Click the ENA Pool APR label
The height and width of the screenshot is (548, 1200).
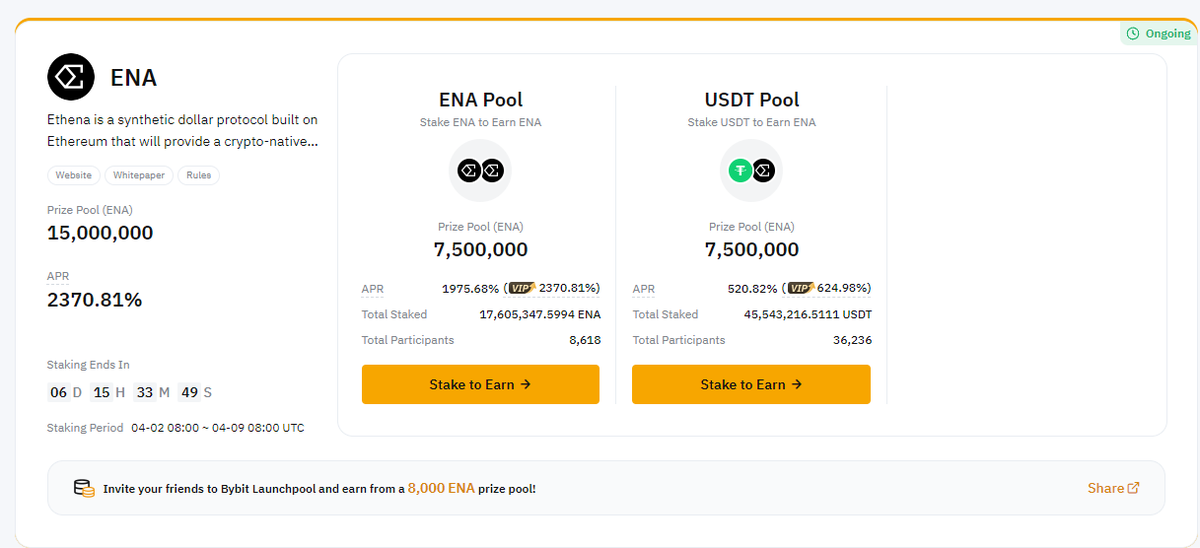click(x=372, y=289)
